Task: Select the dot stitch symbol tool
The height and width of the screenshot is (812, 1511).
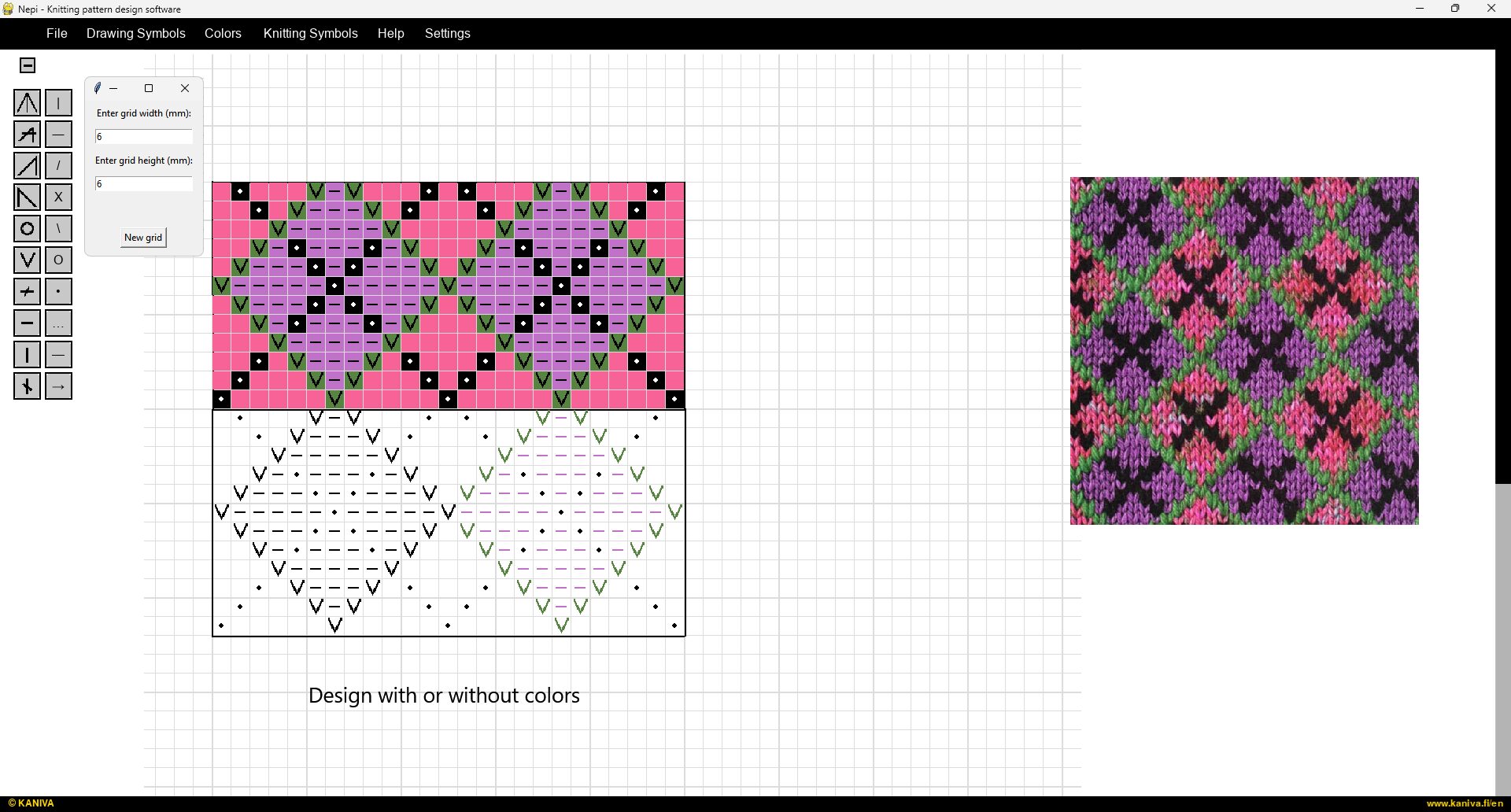Action: [x=58, y=291]
